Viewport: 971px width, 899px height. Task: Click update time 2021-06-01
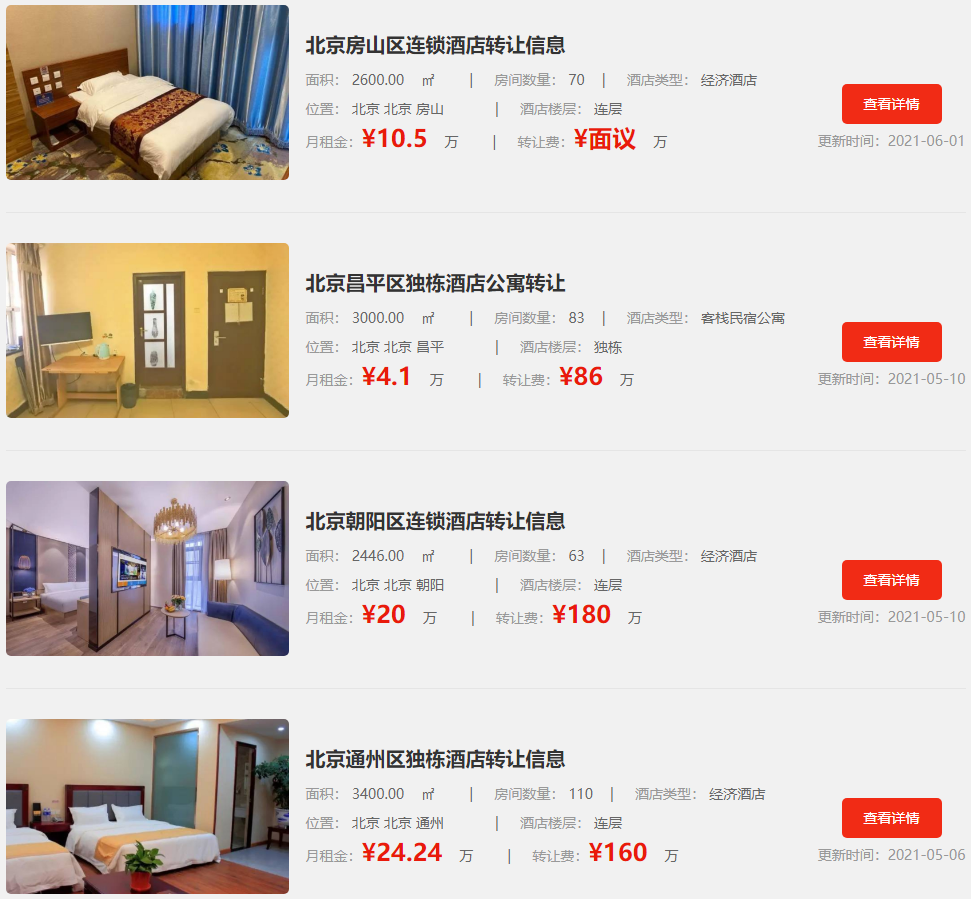pyautogui.click(x=926, y=141)
